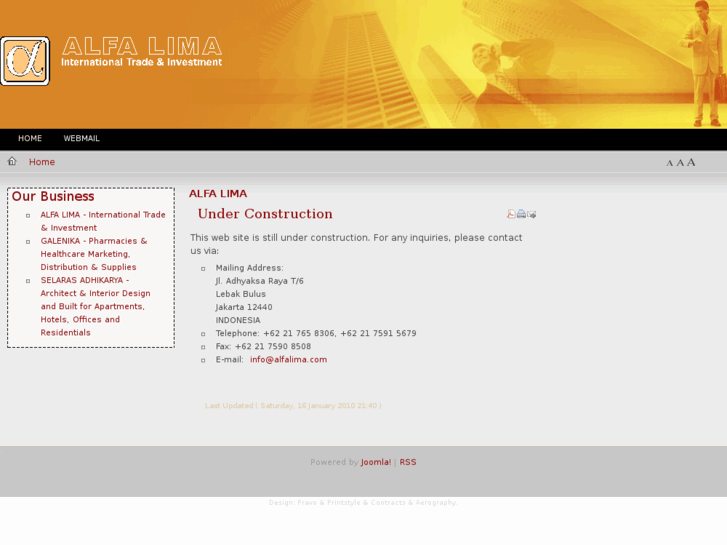Open the RSS link in footer
This screenshot has height=545, width=727.
click(408, 462)
